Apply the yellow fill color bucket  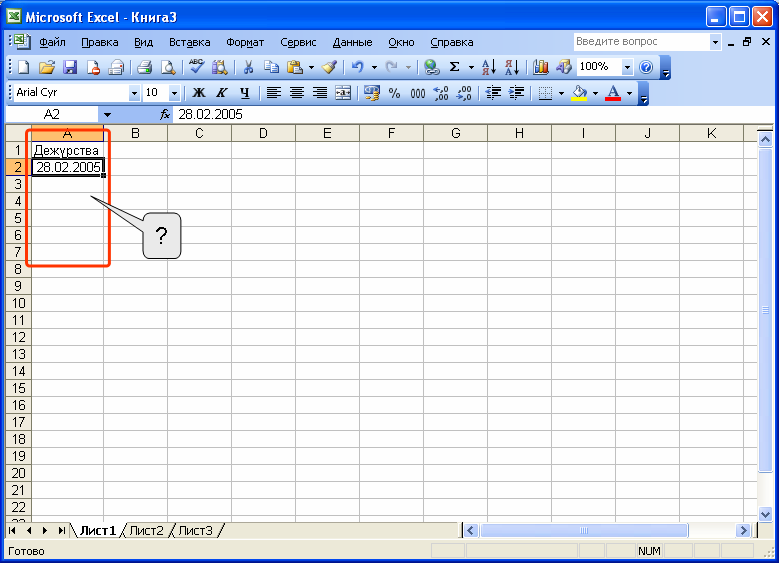click(578, 93)
